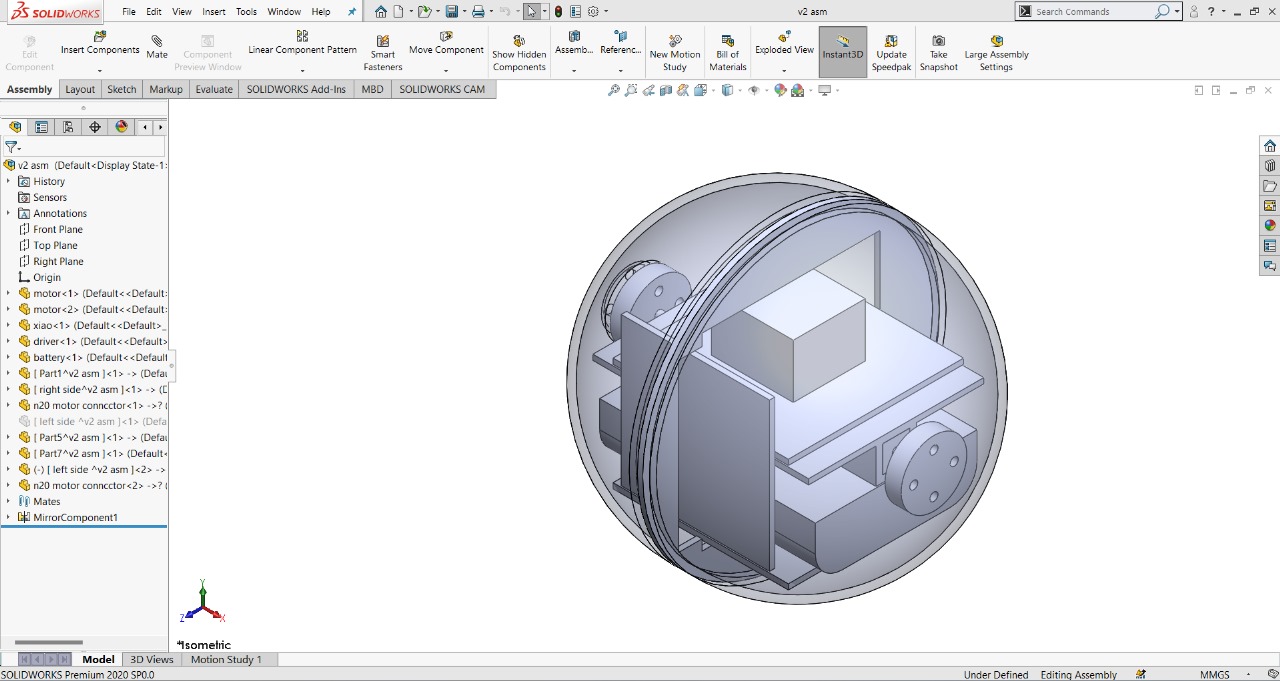Open Large Assembly Settings

tap(996, 53)
